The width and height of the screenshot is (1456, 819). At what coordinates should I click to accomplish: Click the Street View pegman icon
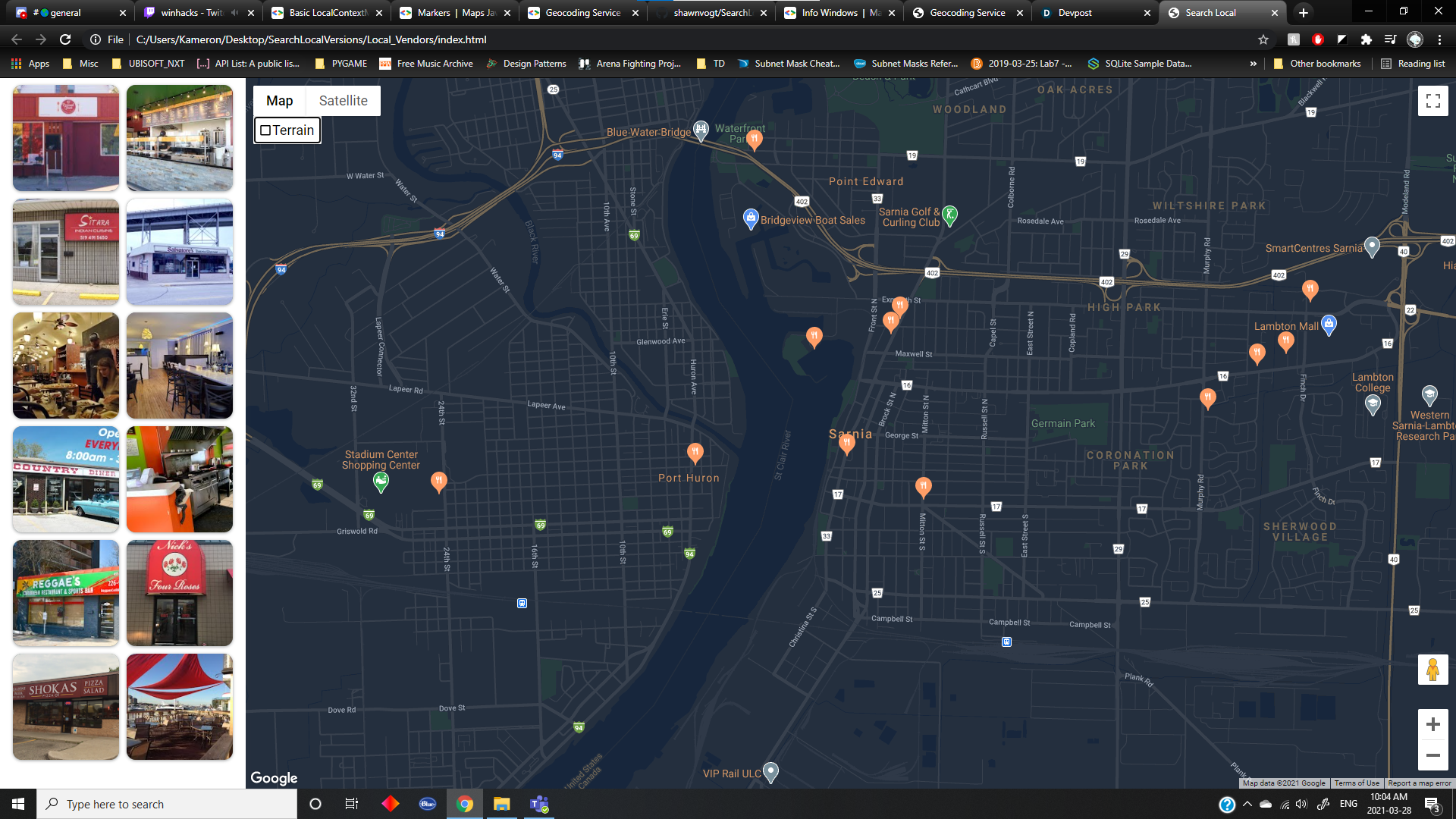1432,670
